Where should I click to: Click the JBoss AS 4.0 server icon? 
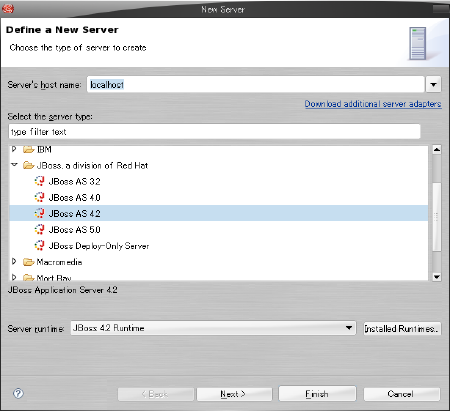click(x=39, y=197)
